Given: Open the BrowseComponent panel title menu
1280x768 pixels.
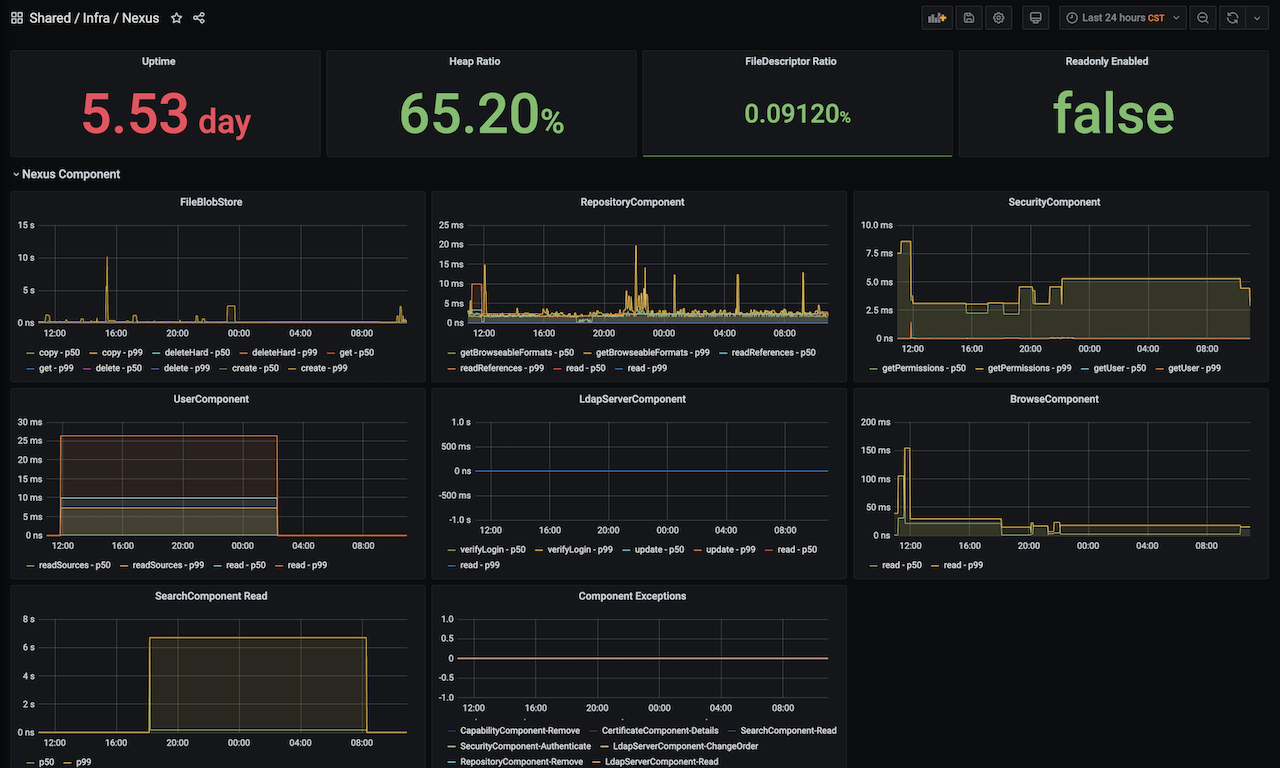Looking at the screenshot, I should click(x=1054, y=399).
